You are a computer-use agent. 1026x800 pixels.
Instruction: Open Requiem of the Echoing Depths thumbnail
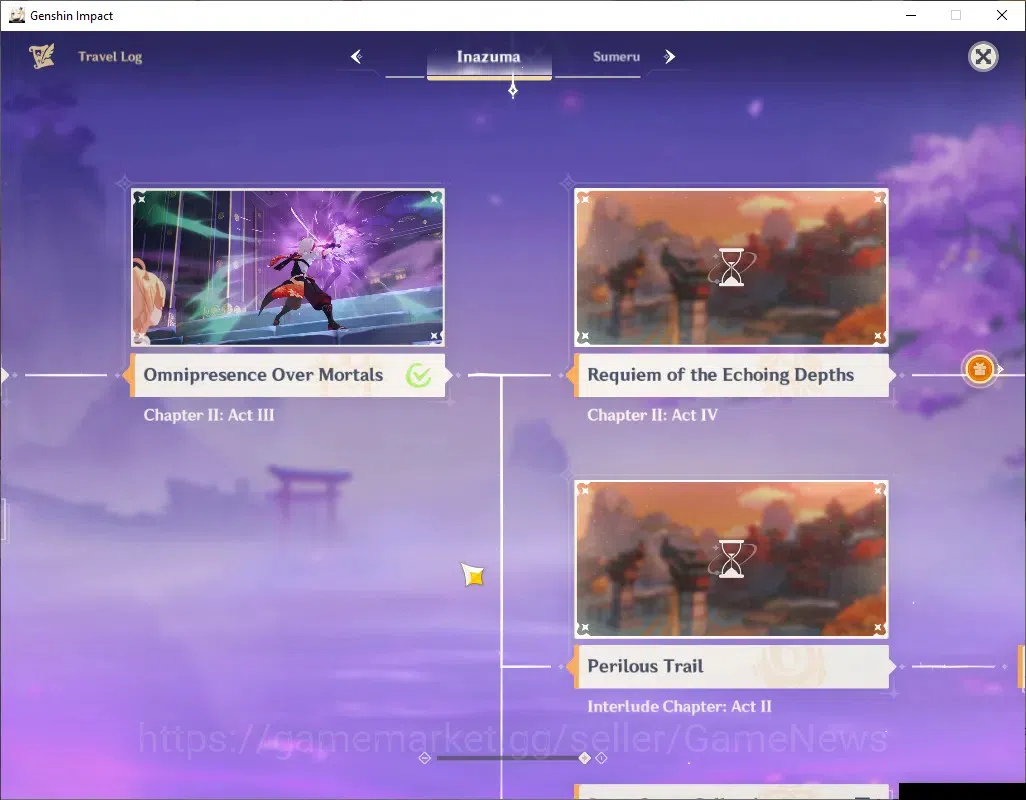coord(732,268)
